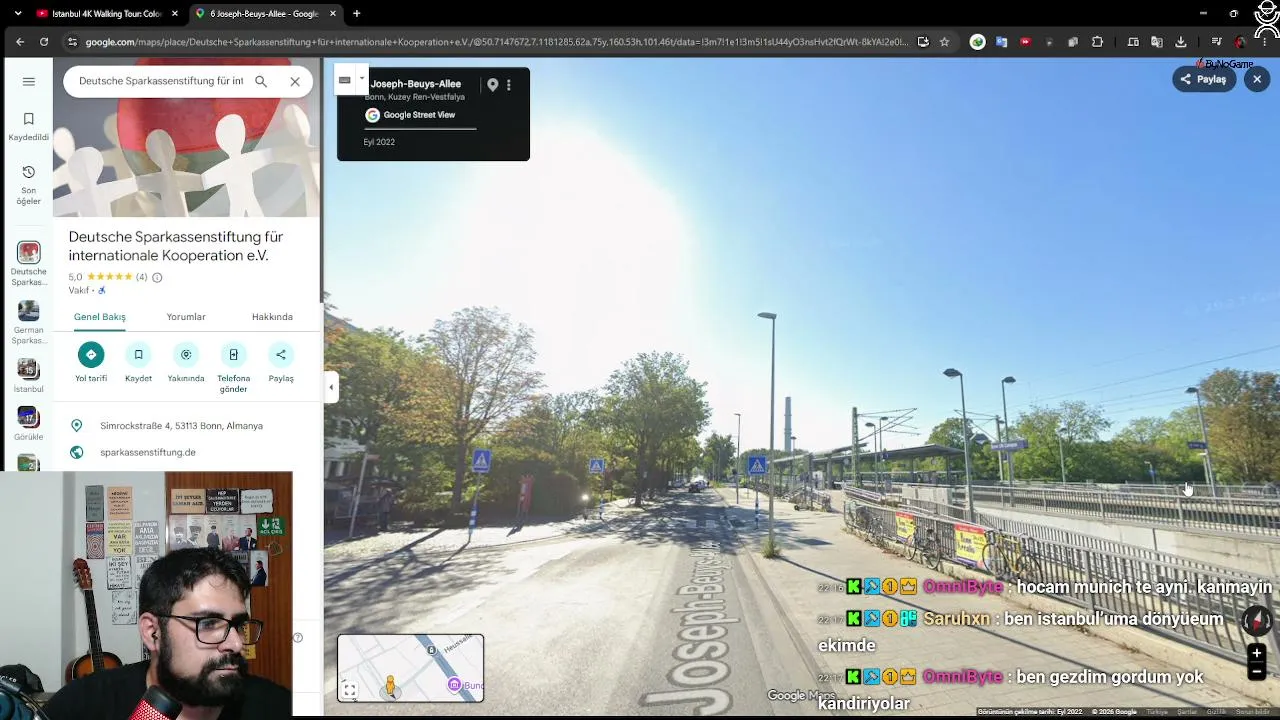Image resolution: width=1280 pixels, height=720 pixels.
Task: Switch to the Yorumlar tab
Action: pos(186,317)
